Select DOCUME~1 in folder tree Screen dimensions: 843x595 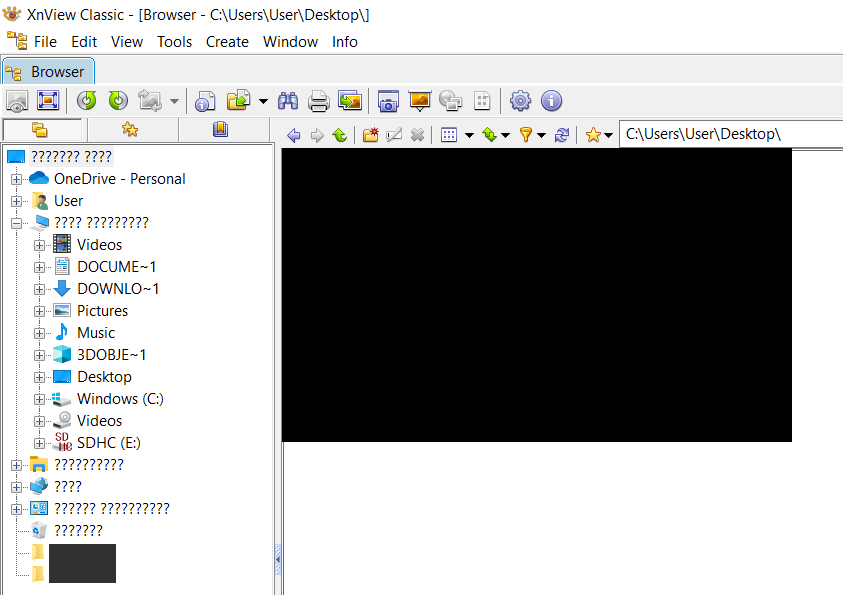click(116, 267)
